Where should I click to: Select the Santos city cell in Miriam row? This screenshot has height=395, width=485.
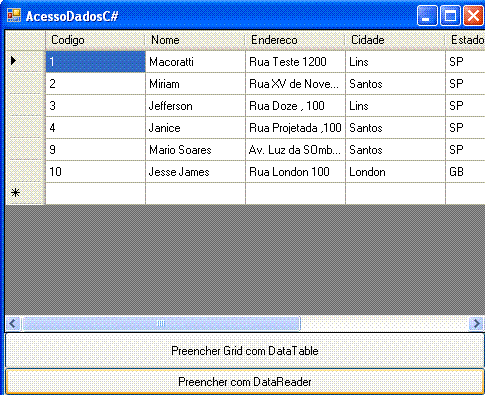point(395,83)
